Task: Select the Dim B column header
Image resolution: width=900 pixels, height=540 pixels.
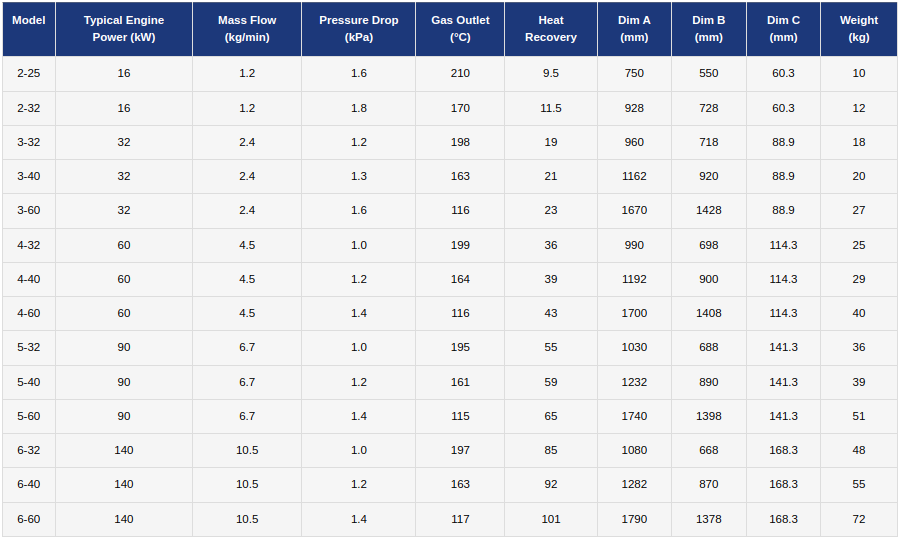Action: (709, 29)
